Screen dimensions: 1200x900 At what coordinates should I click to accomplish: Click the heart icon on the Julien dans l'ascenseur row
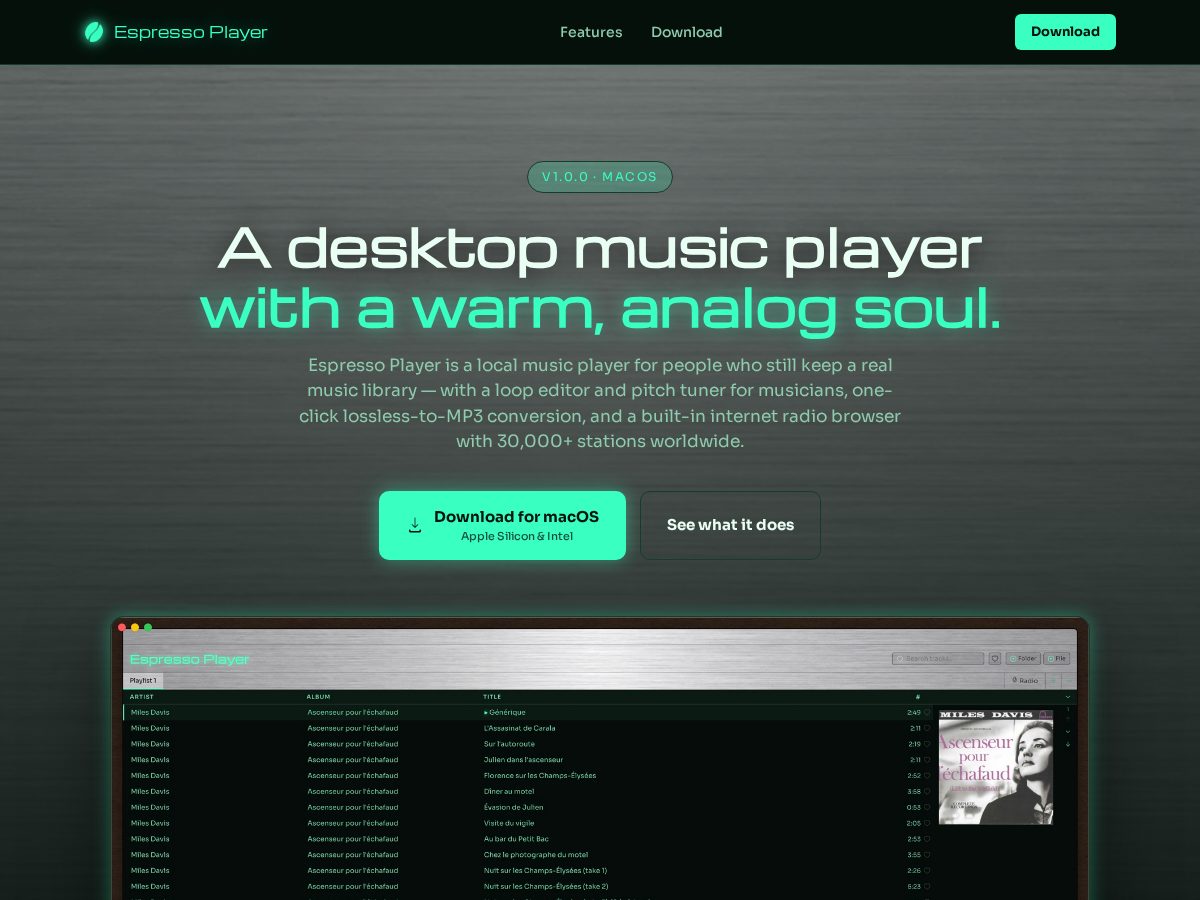[927, 760]
